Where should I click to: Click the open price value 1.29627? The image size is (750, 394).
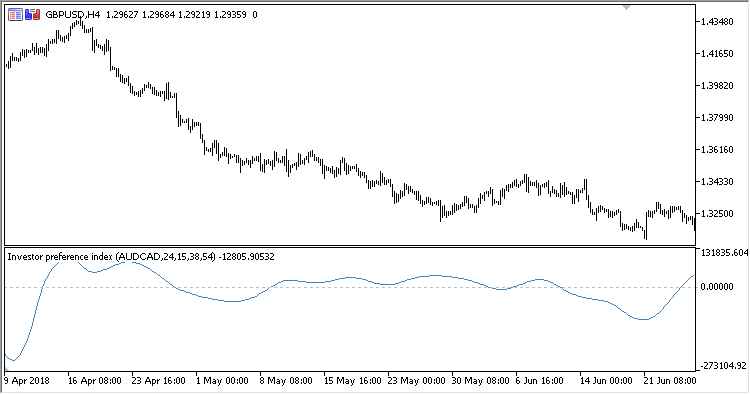click(x=122, y=15)
